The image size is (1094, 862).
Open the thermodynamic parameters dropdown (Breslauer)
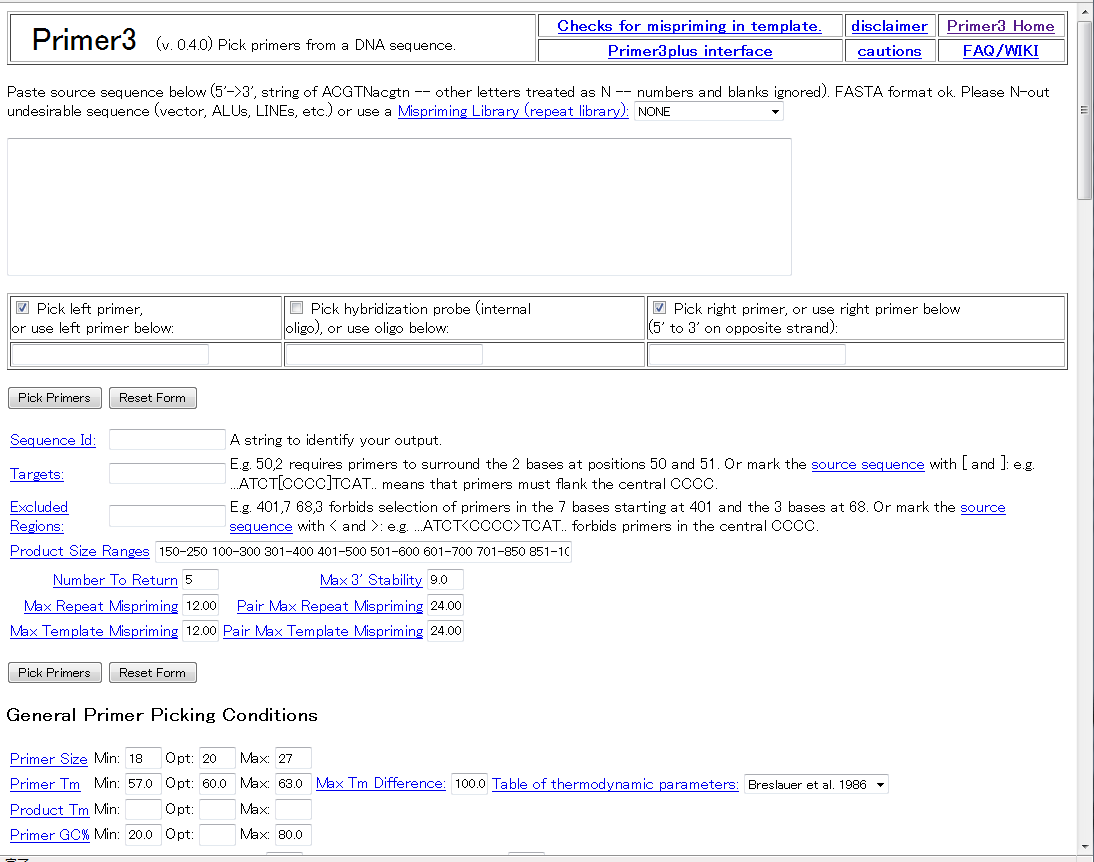point(816,785)
